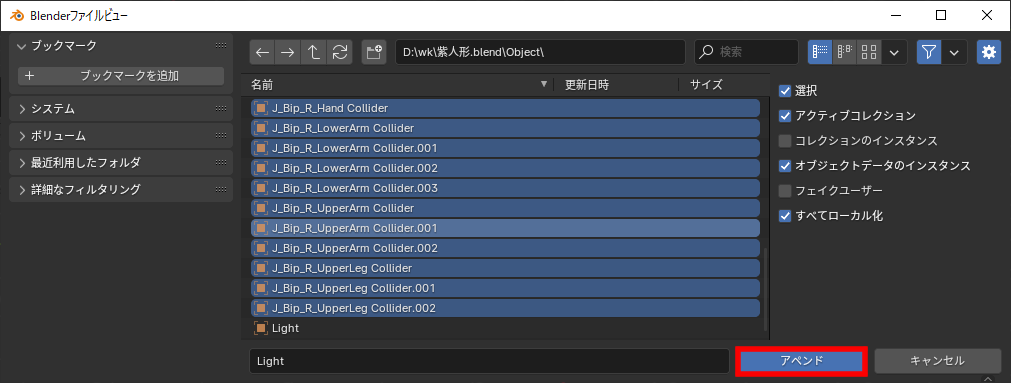
Task: Click the file list vertical scrollbar
Action: (765, 289)
